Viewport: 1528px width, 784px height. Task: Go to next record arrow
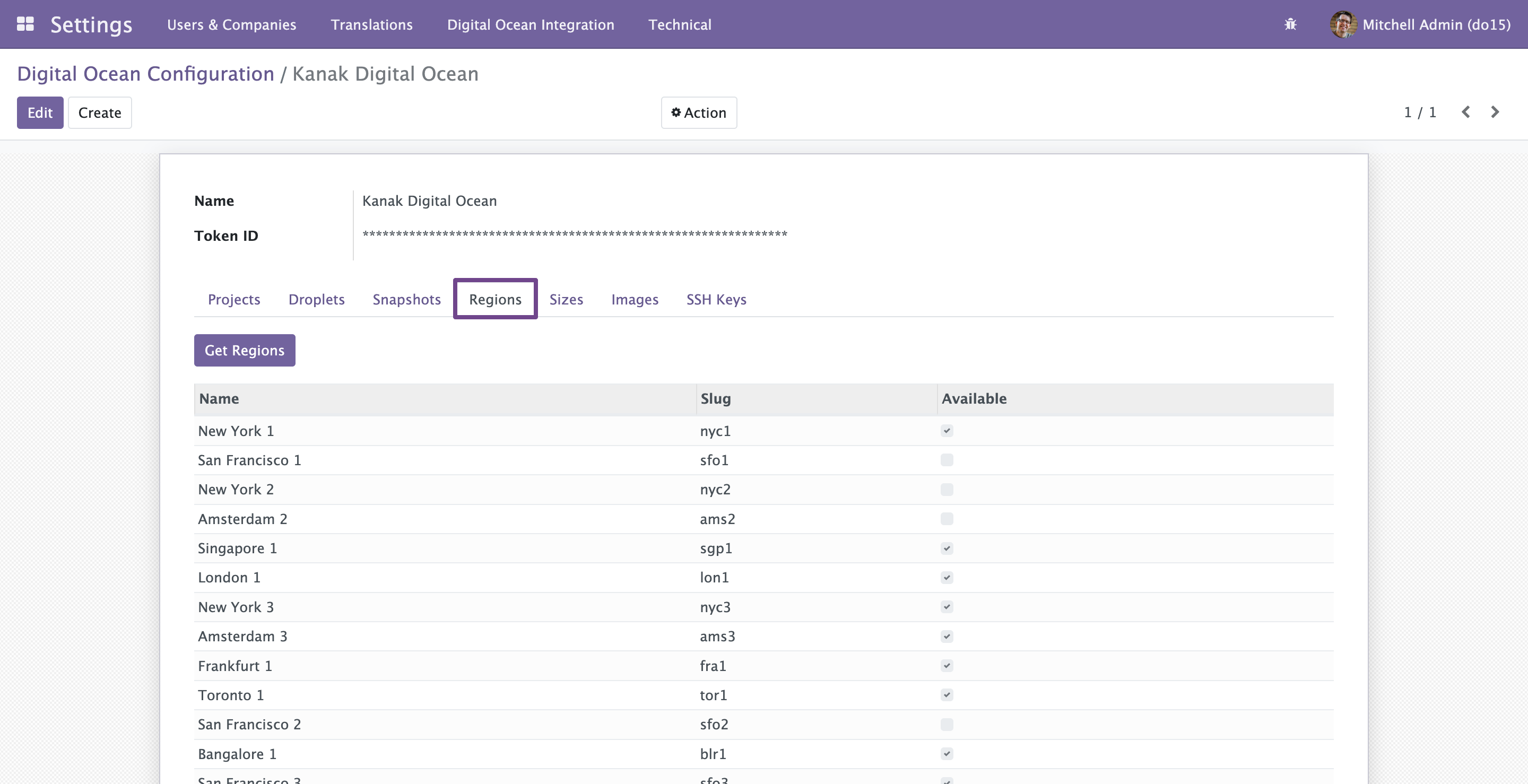(x=1495, y=112)
